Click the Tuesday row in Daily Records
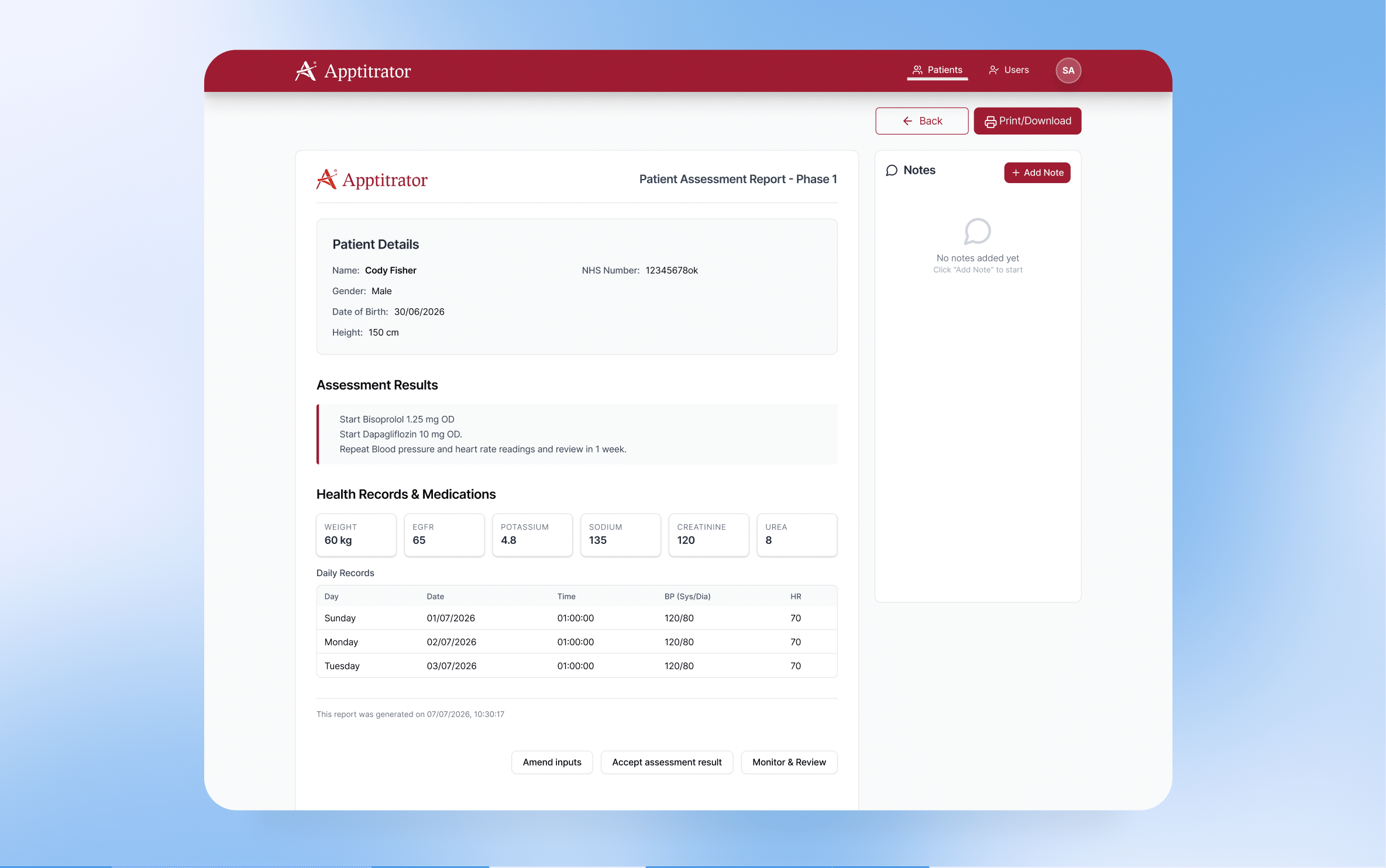The height and width of the screenshot is (868, 1386). pyautogui.click(x=576, y=666)
